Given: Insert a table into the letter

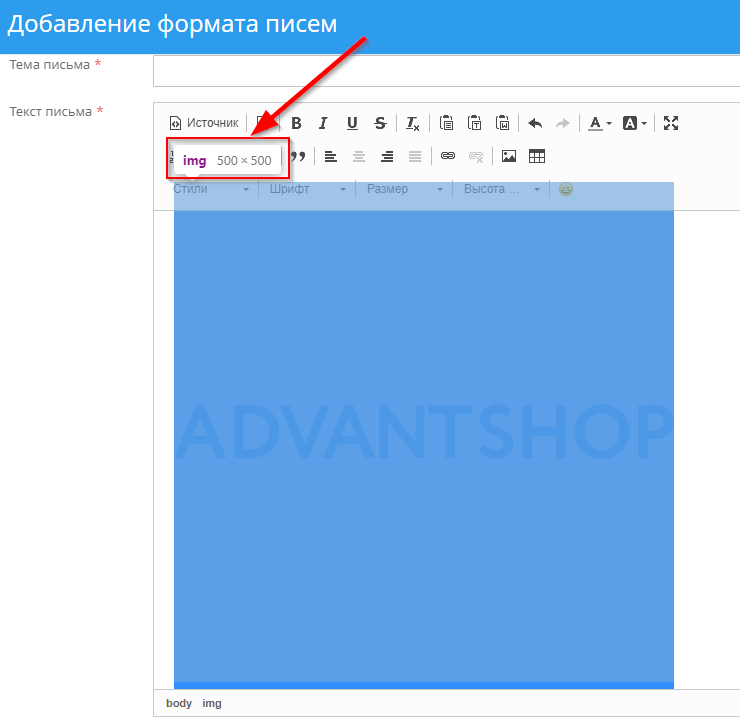Looking at the screenshot, I should 537,156.
